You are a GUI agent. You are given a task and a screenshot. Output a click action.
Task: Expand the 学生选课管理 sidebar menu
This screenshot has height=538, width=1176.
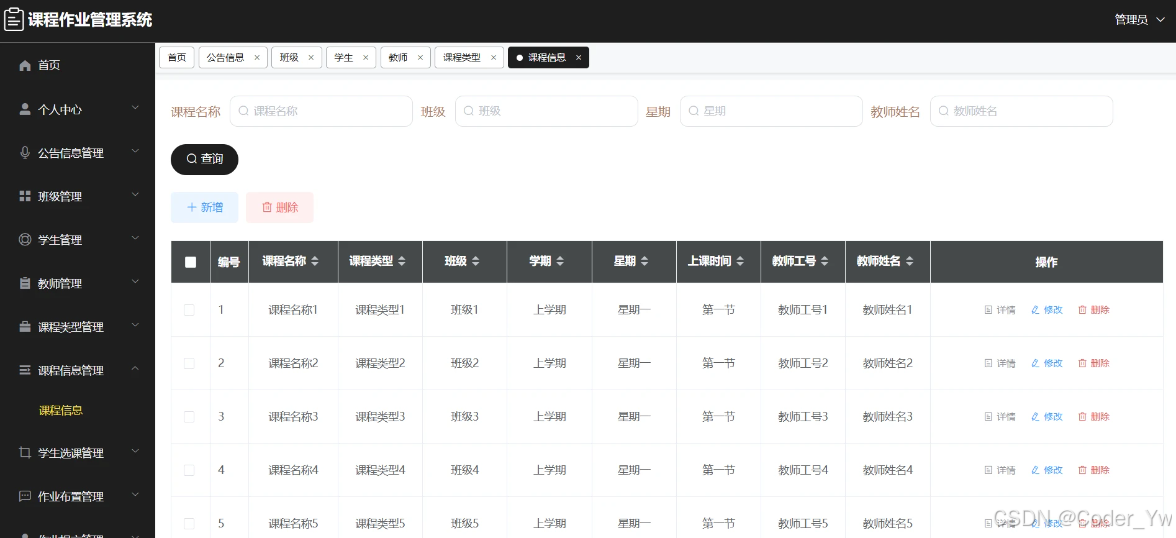(x=135, y=451)
